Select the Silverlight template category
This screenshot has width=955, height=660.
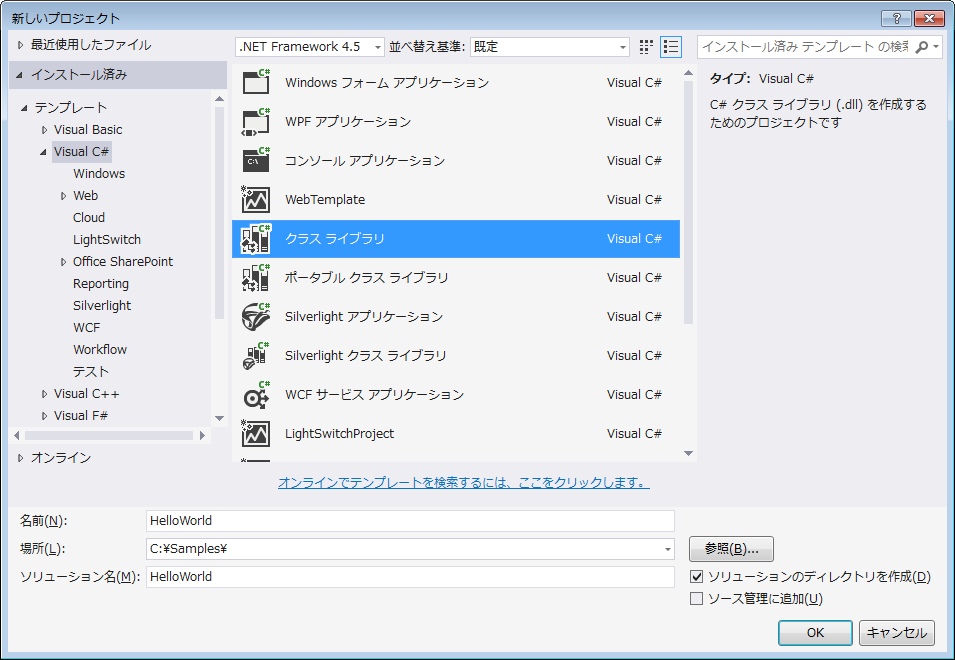point(102,306)
